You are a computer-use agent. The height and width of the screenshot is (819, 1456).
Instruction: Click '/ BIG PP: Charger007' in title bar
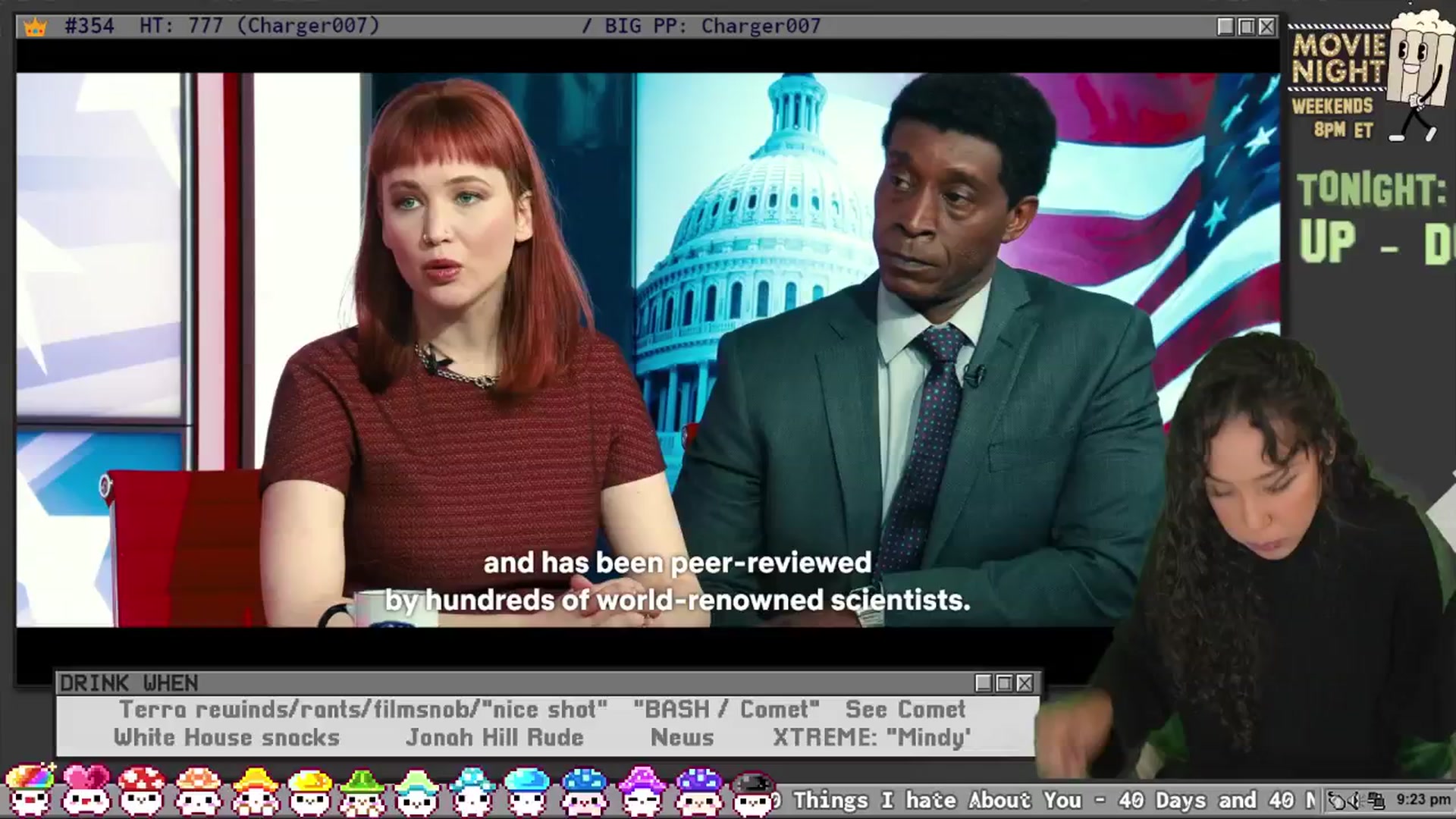701,26
